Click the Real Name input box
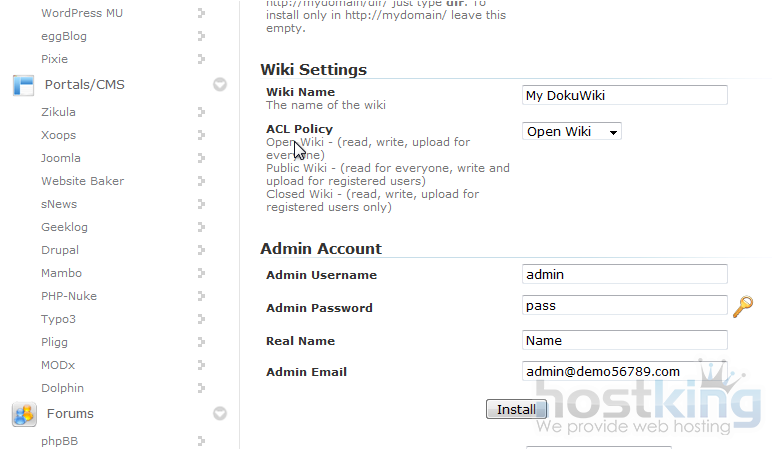Image resolution: width=776 pixels, height=450 pixels. tap(625, 341)
